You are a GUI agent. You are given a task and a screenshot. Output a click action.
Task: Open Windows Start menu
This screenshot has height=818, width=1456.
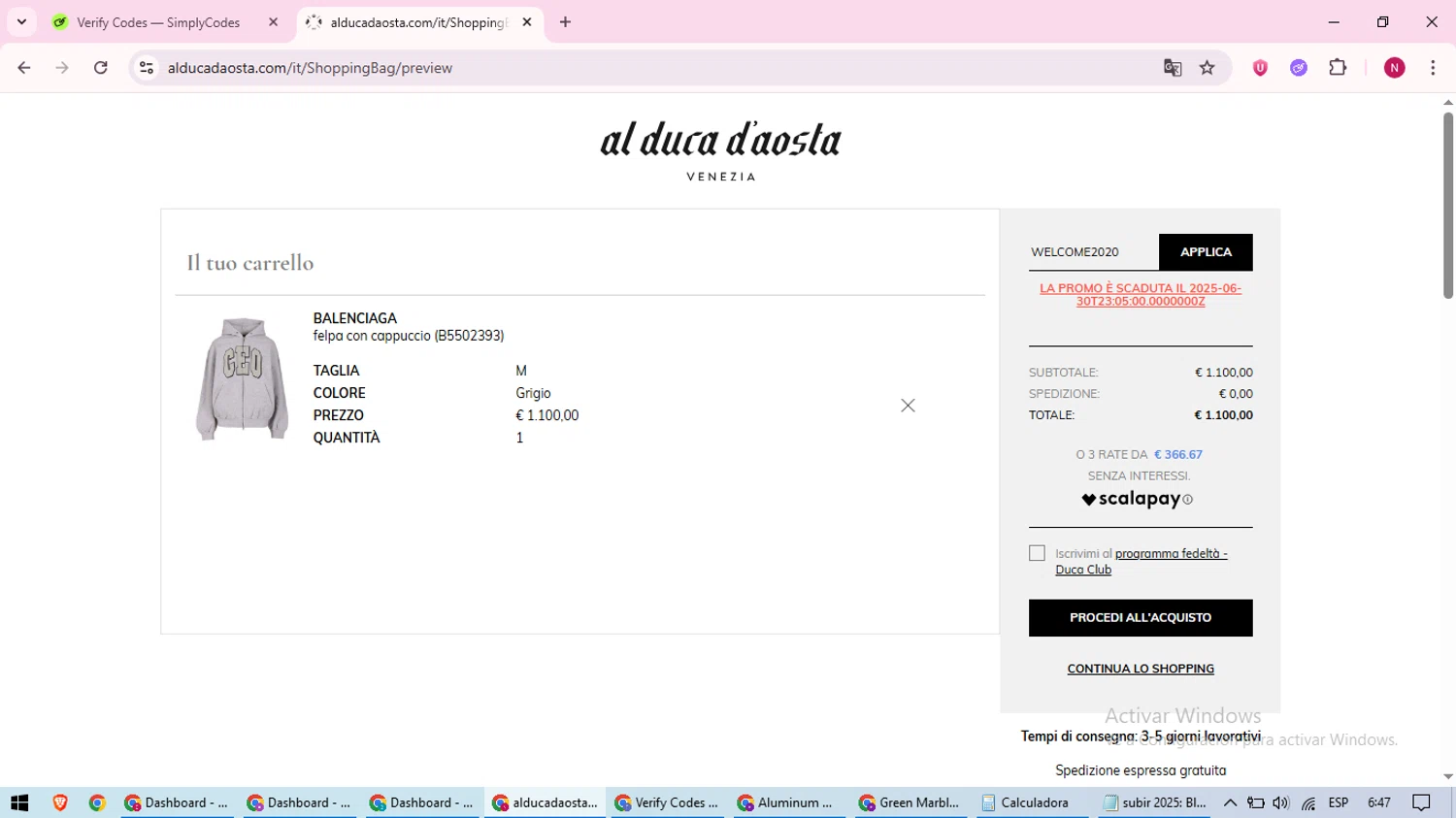point(19,802)
